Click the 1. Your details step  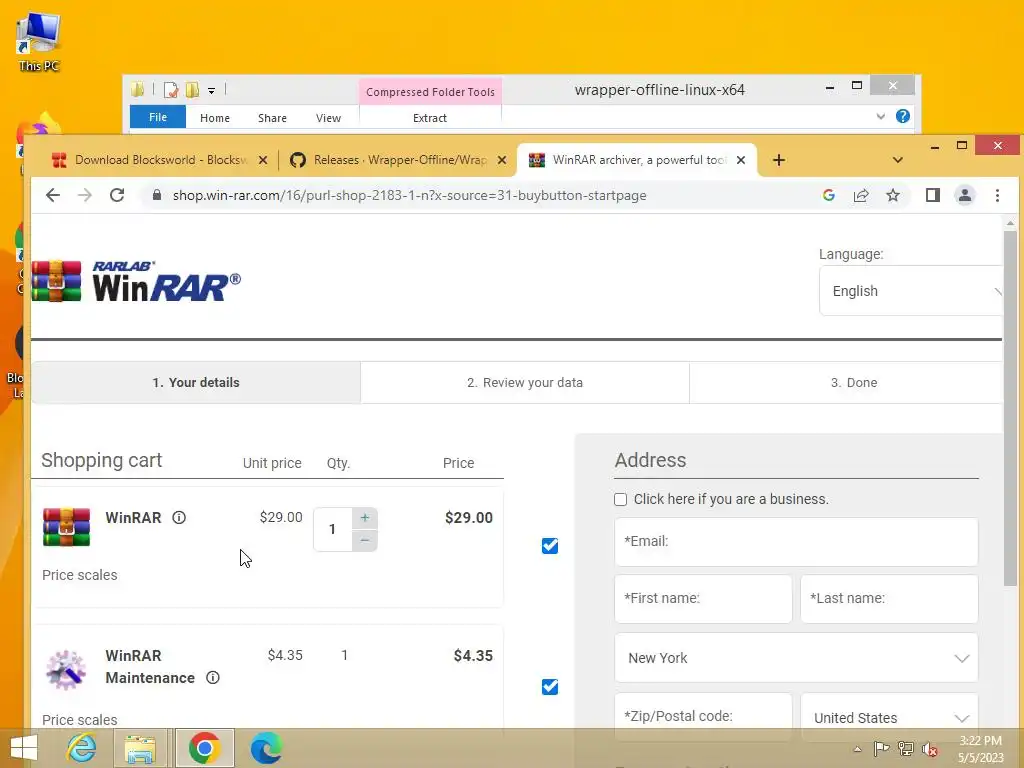click(x=196, y=383)
